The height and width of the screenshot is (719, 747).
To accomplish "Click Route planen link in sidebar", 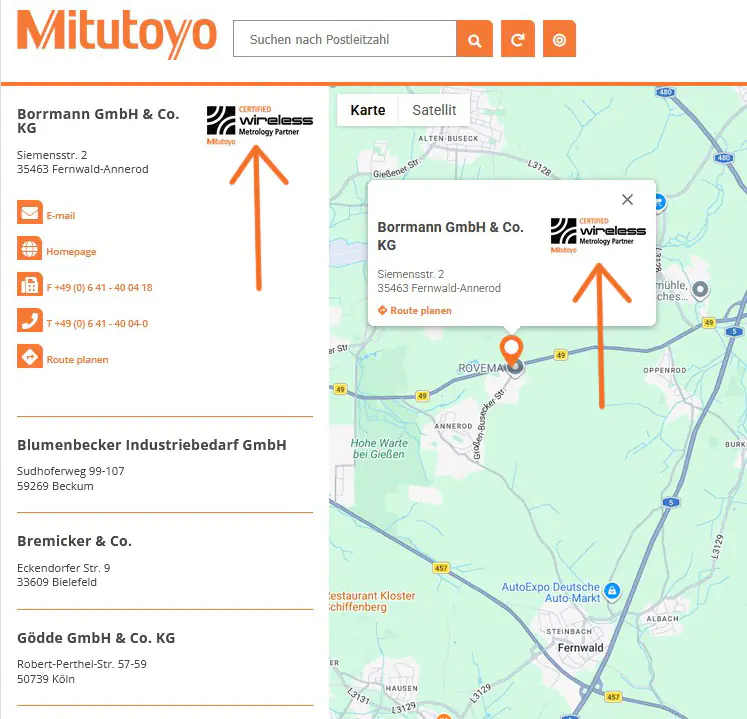I will [77, 360].
